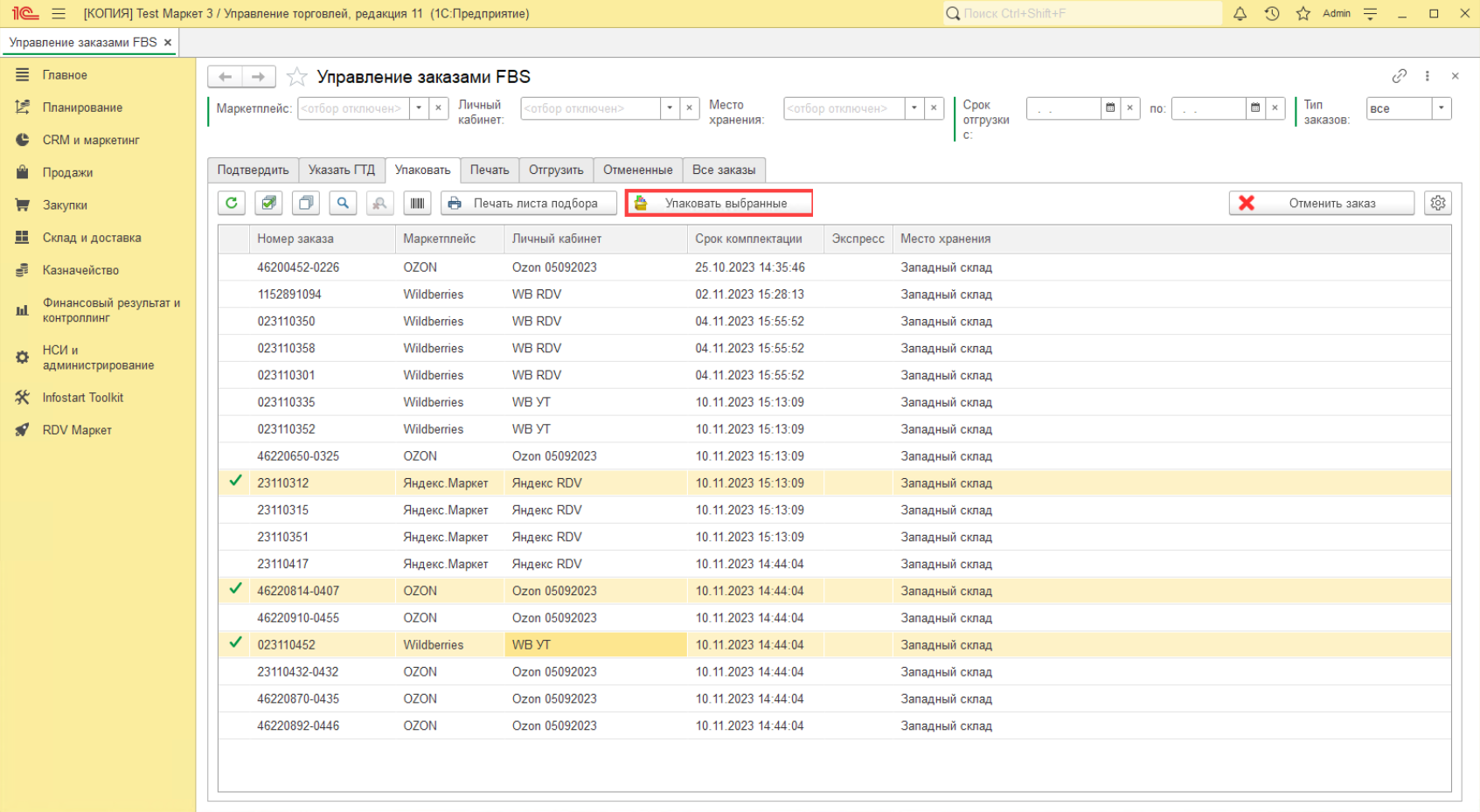1480x812 pixels.
Task: Close the Управление заказами FBS tab
Action: [x=168, y=42]
